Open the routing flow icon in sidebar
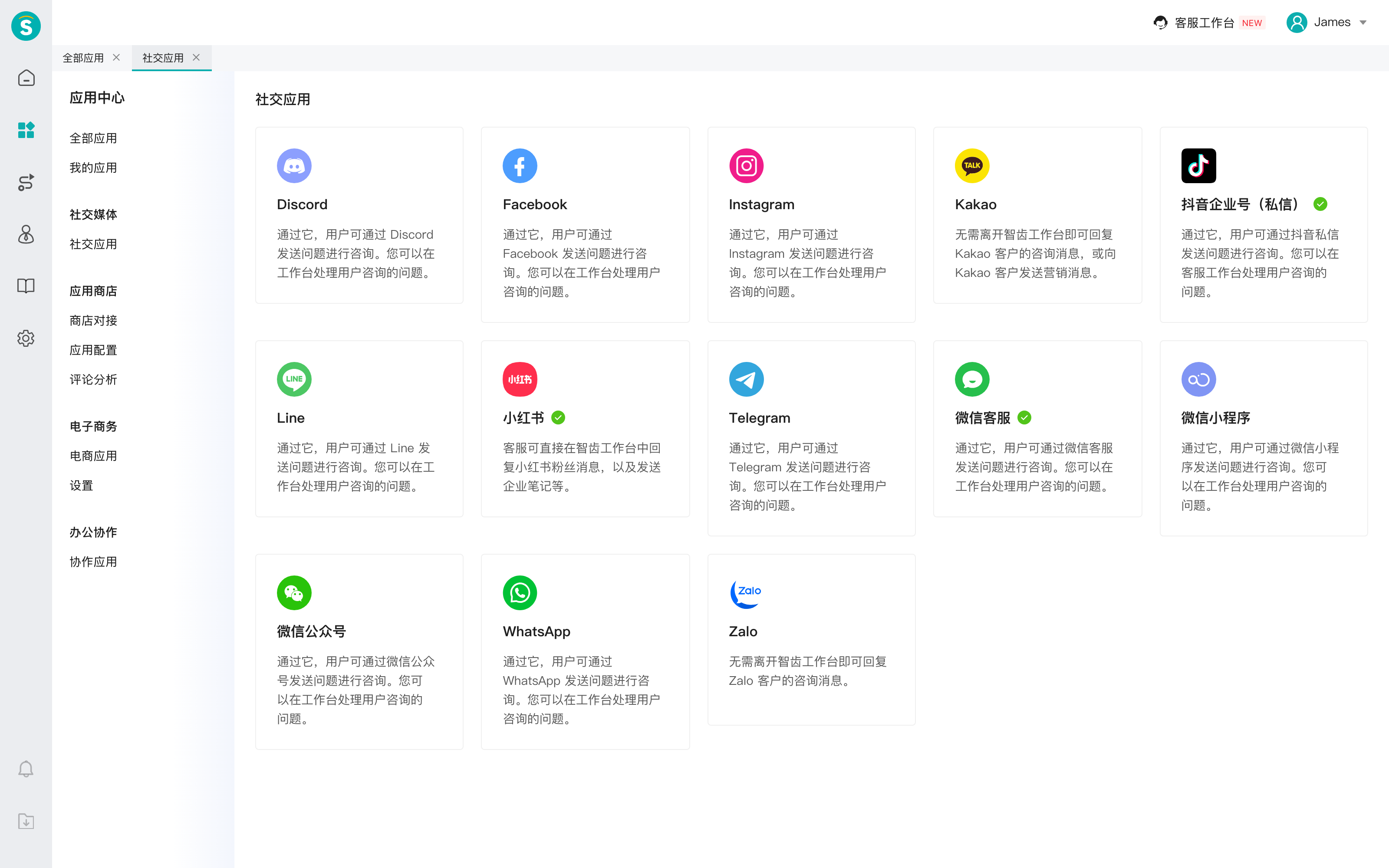The height and width of the screenshot is (868, 1389). [26, 183]
